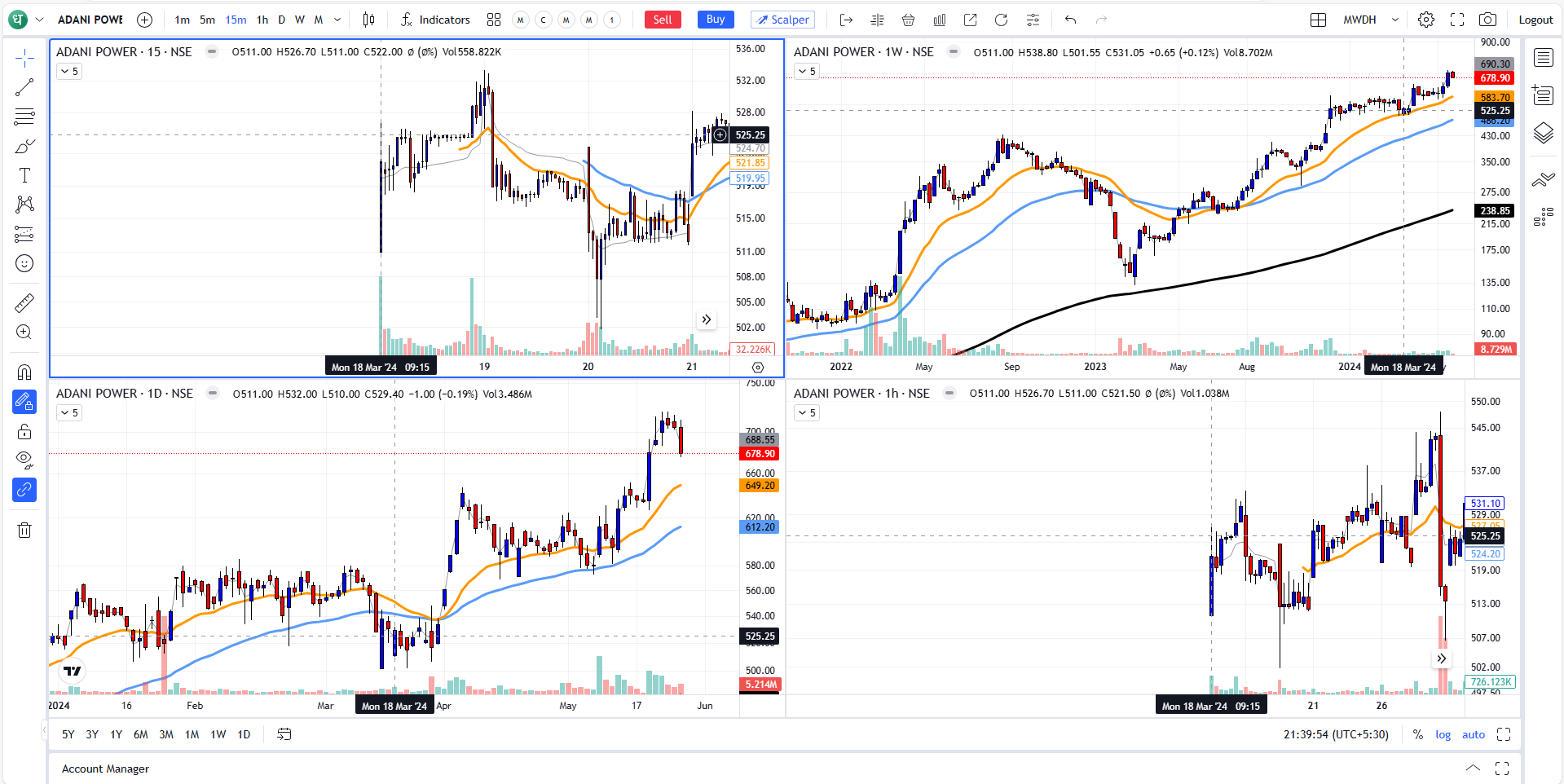Image resolution: width=1564 pixels, height=784 pixels.
Task: Open the Scalper mode button
Action: (x=782, y=20)
